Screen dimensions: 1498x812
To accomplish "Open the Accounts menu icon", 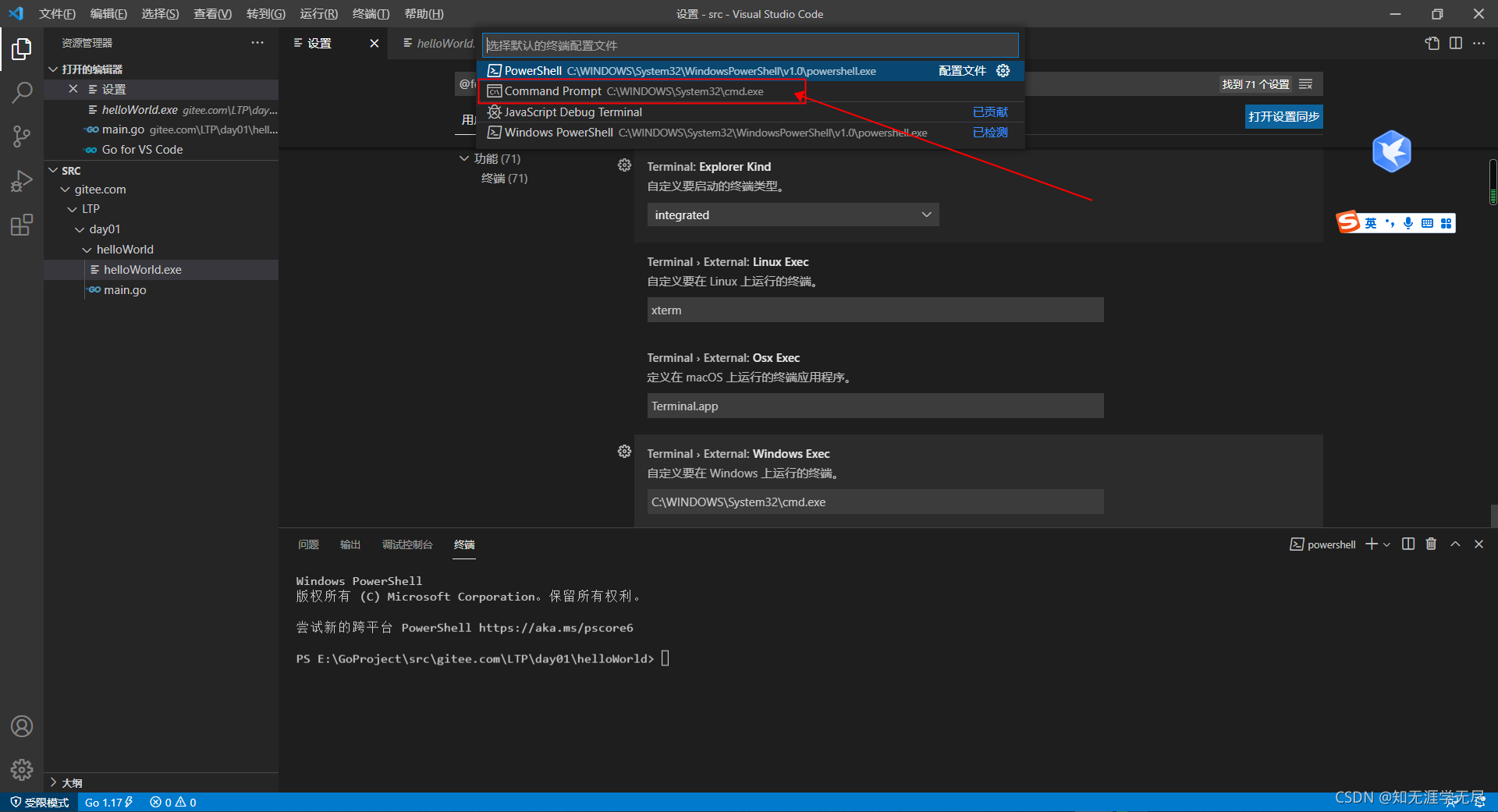I will tap(22, 726).
